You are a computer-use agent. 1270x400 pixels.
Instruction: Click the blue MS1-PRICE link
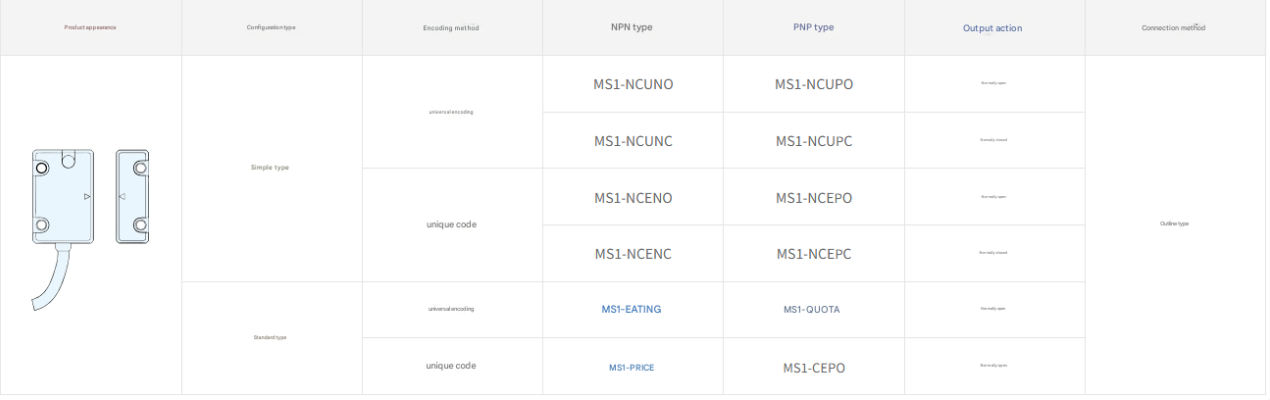click(x=631, y=368)
